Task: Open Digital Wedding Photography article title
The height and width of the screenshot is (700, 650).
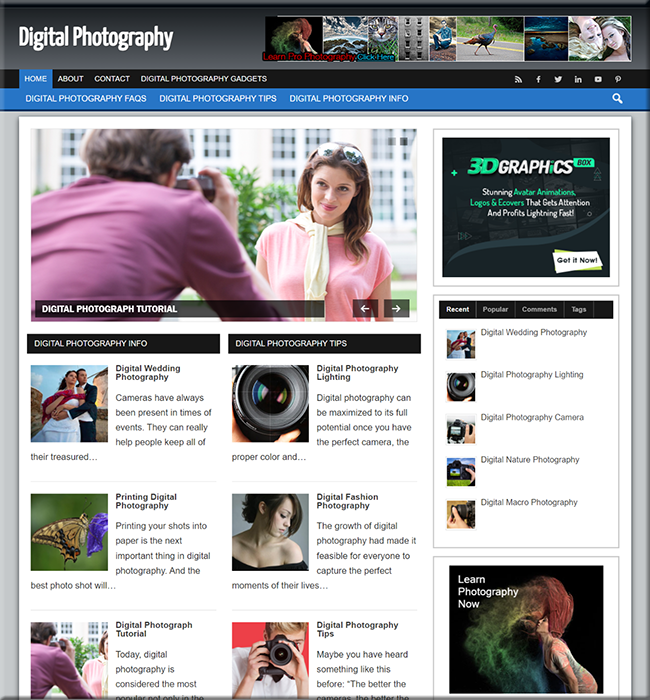Action: click(148, 373)
